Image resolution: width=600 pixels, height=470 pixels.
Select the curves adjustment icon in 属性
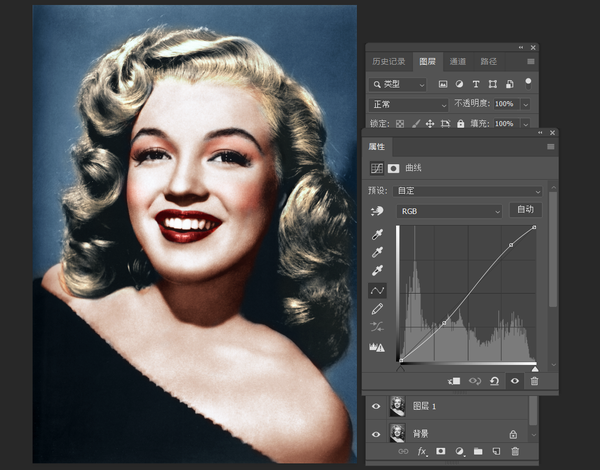[x=377, y=168]
